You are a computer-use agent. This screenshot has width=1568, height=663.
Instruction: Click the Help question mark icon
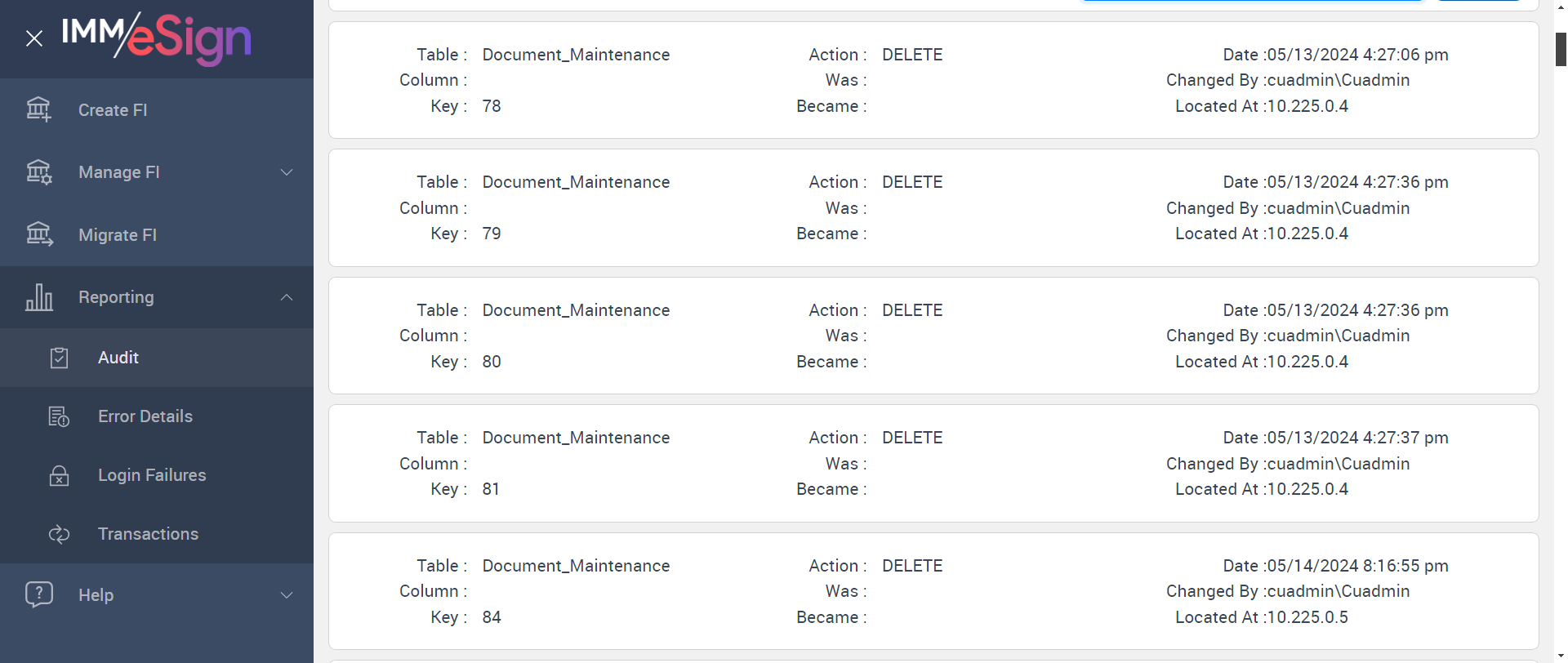38,594
